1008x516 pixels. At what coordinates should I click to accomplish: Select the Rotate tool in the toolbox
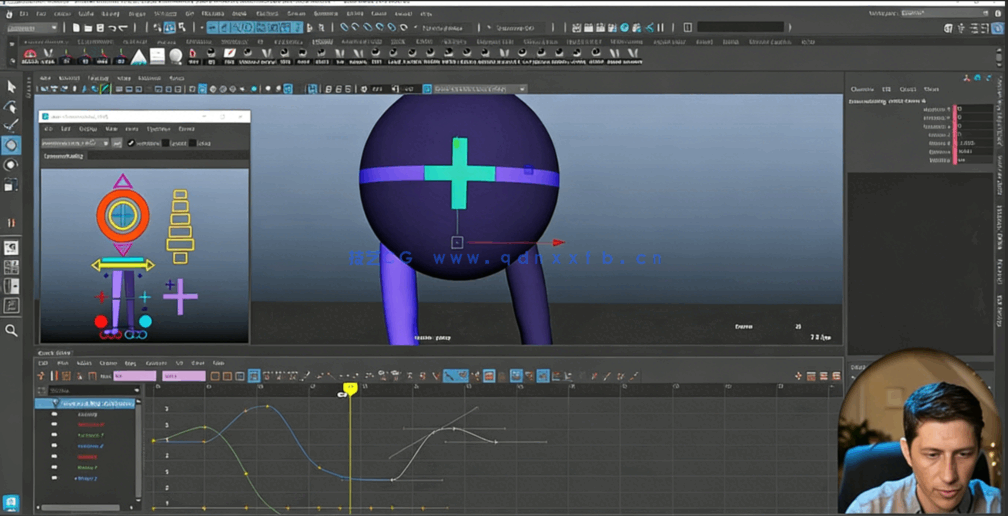tap(11, 165)
